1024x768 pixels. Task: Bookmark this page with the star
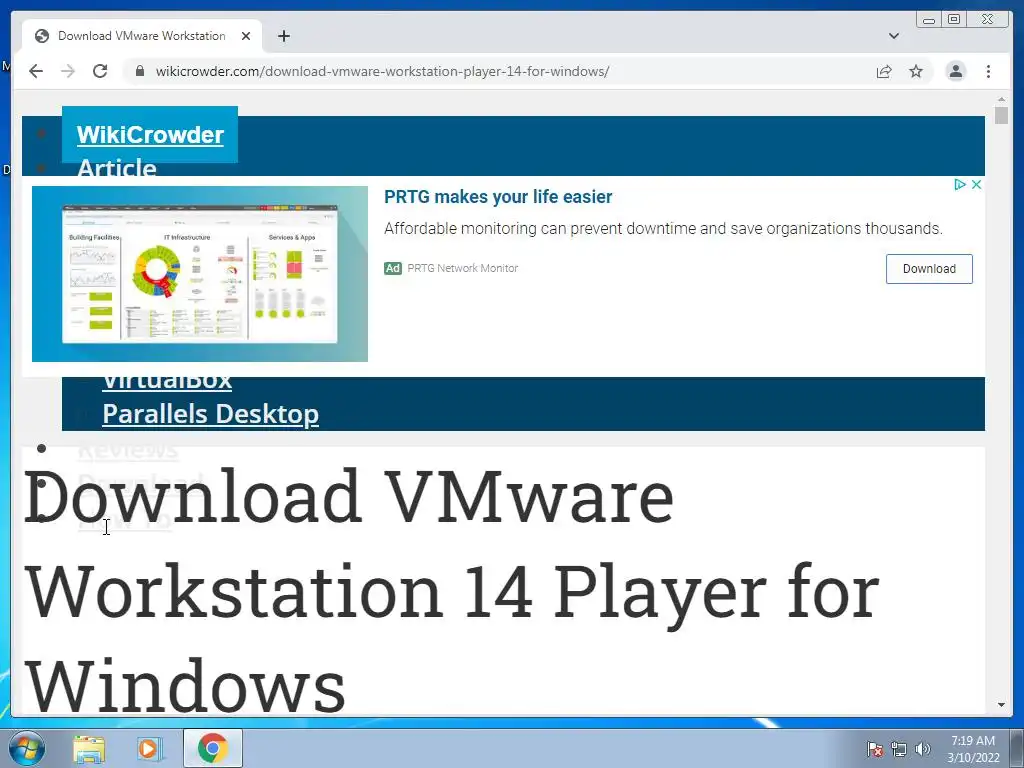point(916,71)
